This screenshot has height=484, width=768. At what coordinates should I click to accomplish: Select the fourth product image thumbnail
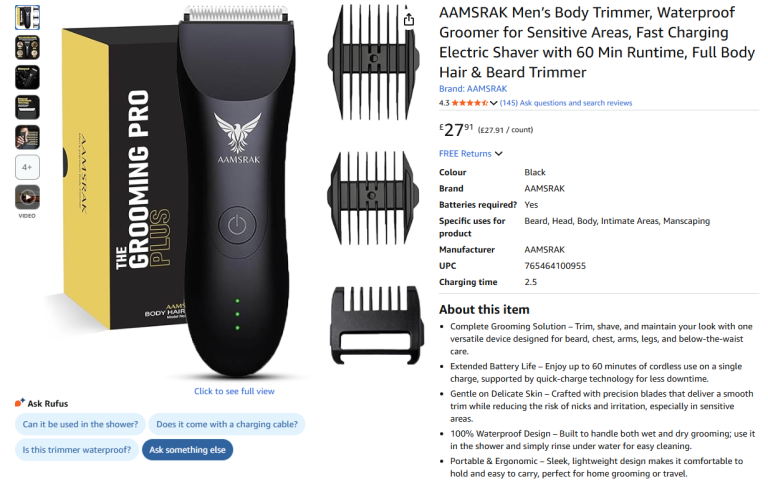coord(27,107)
